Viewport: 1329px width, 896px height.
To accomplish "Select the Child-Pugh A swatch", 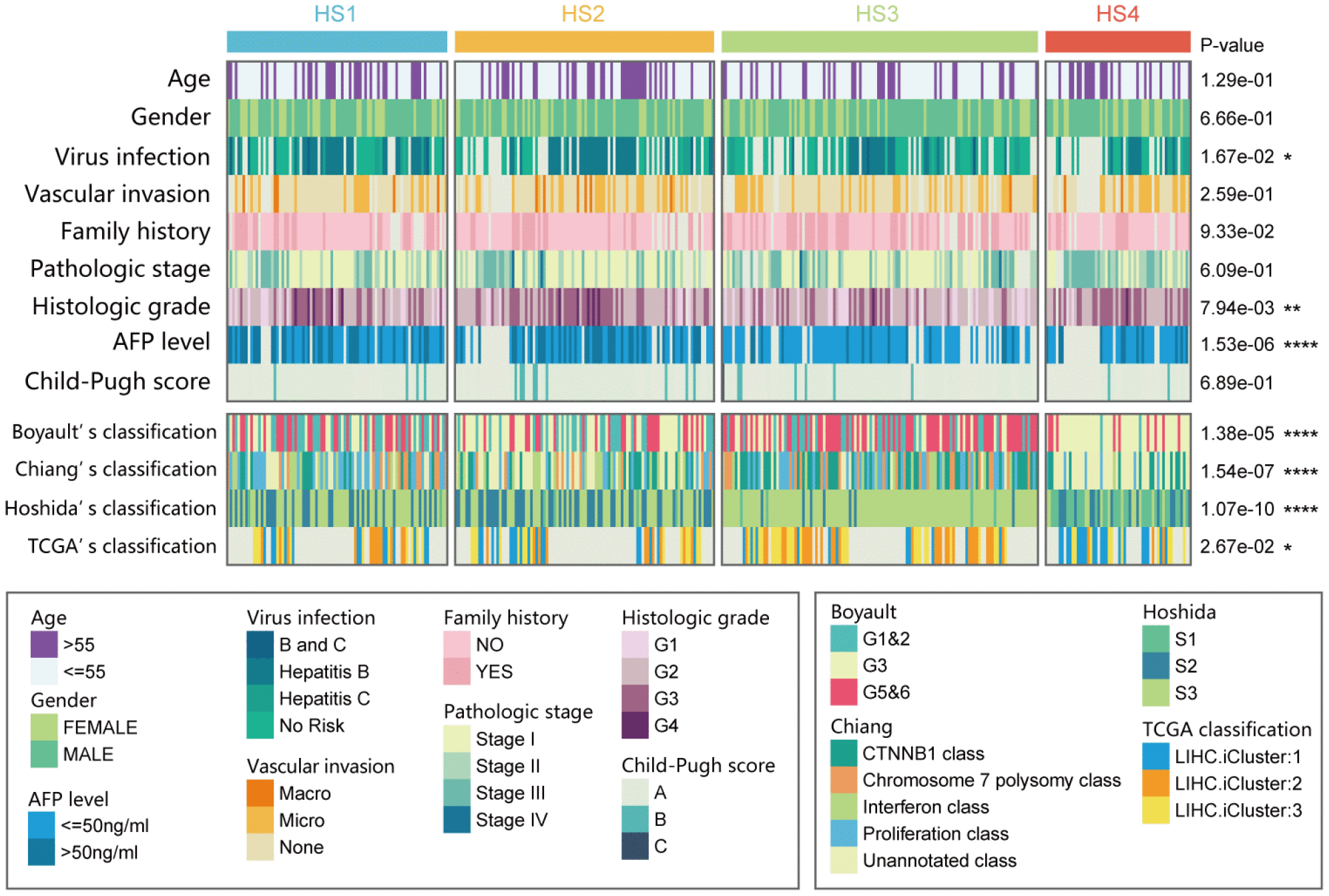I will (635, 792).
